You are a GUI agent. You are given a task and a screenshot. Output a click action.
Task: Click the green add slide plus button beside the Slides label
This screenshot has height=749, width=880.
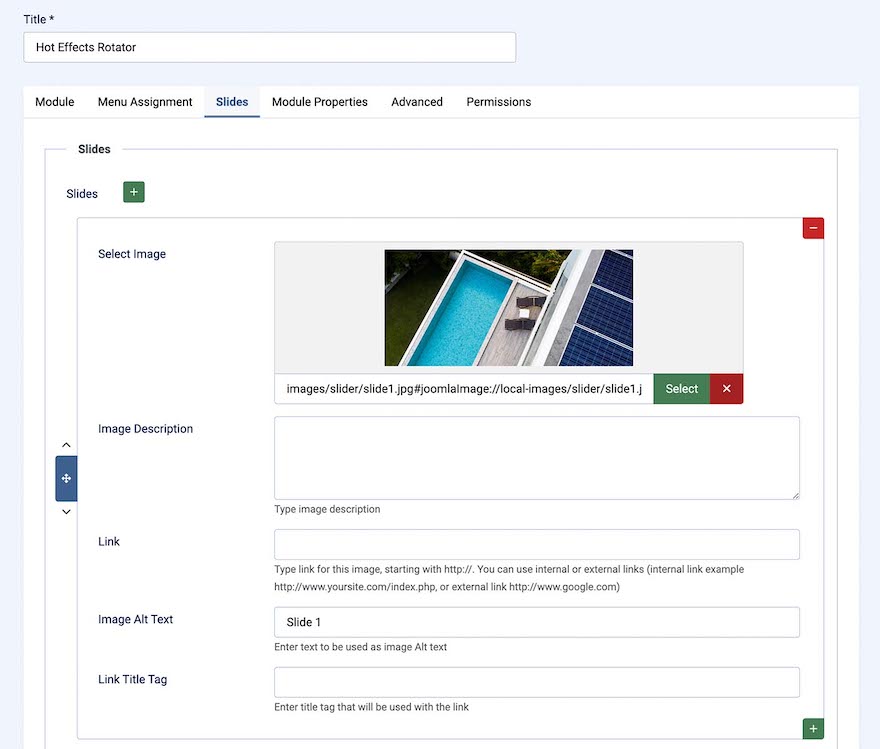pyautogui.click(x=134, y=192)
